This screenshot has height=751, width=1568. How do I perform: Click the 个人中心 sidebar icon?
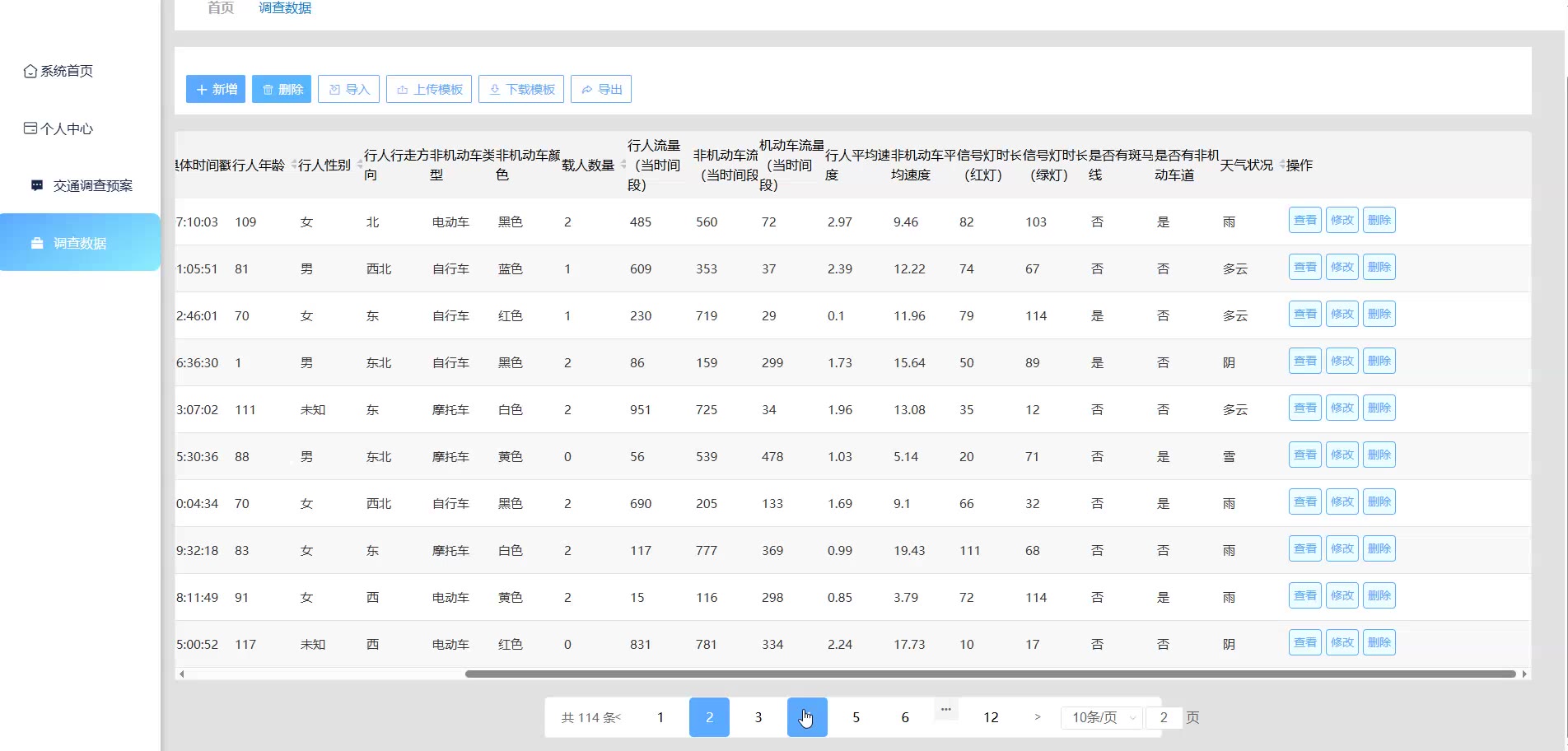click(x=30, y=128)
